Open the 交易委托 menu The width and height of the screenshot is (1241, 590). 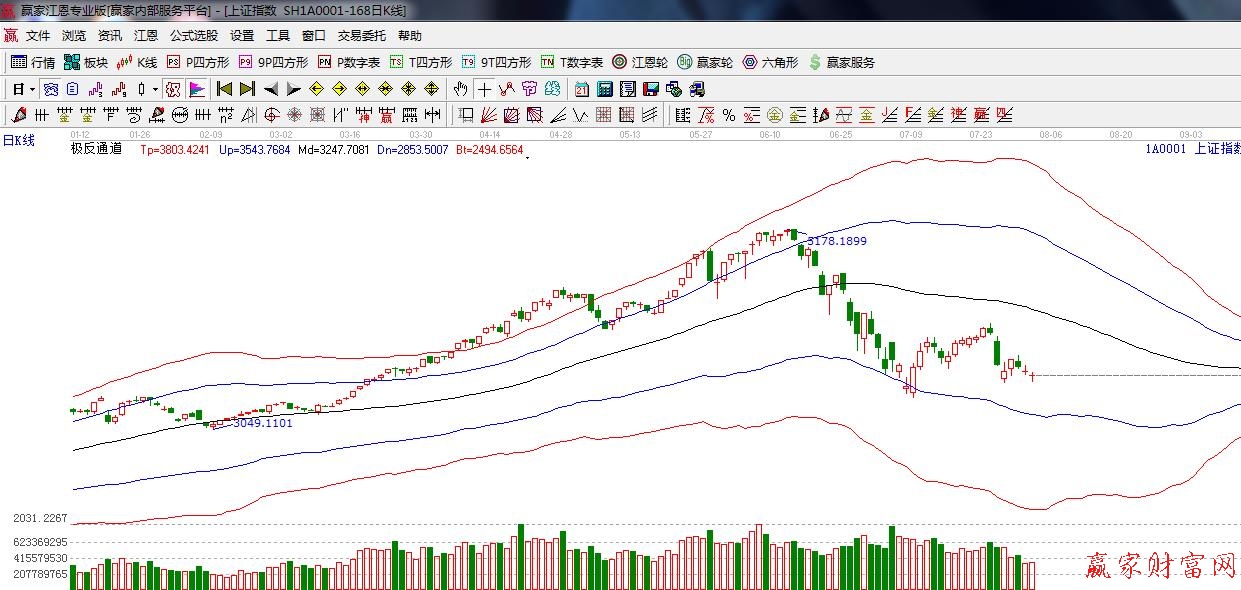(361, 35)
